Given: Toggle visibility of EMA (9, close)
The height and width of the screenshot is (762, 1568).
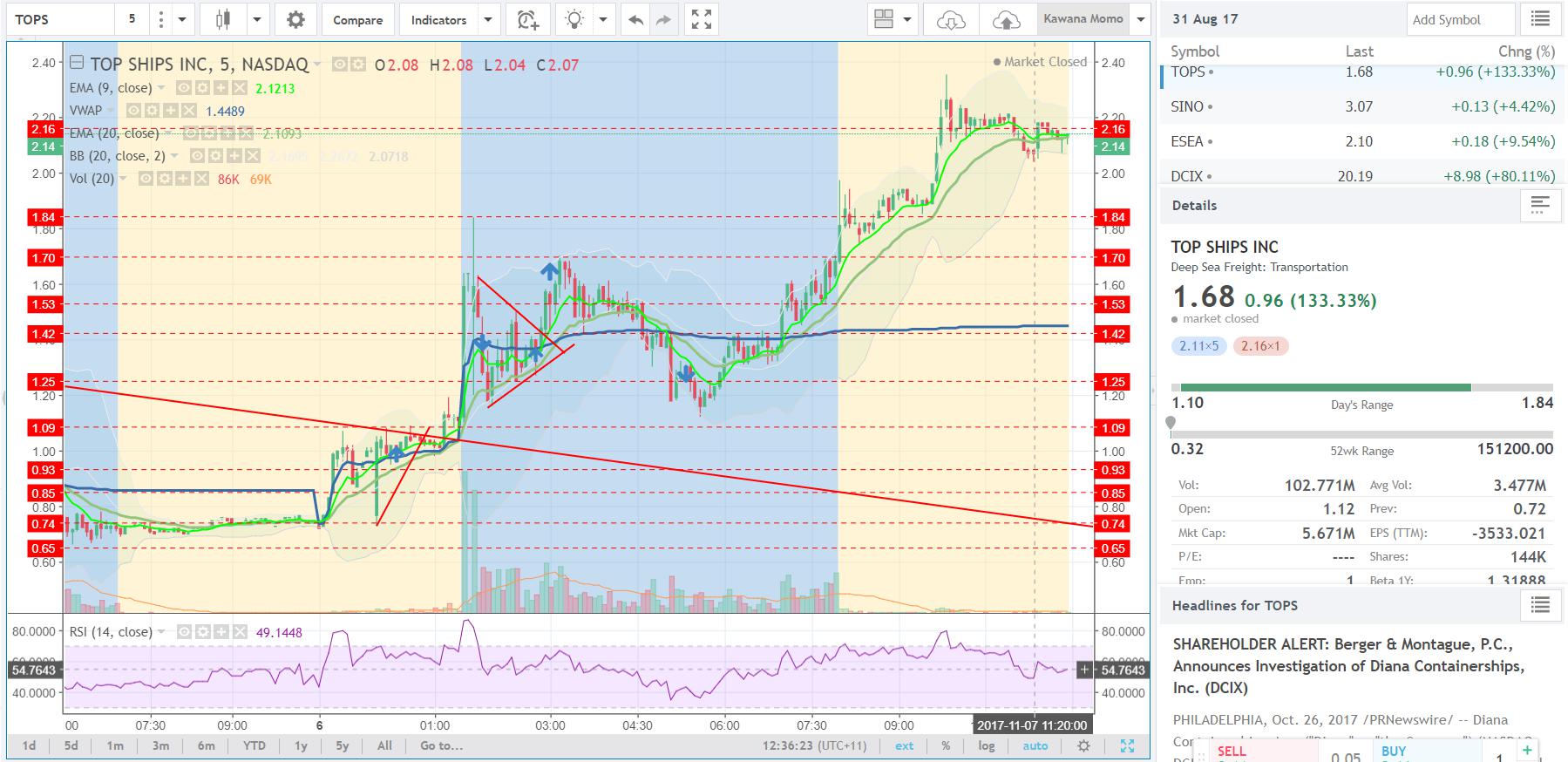Looking at the screenshot, I should (183, 88).
